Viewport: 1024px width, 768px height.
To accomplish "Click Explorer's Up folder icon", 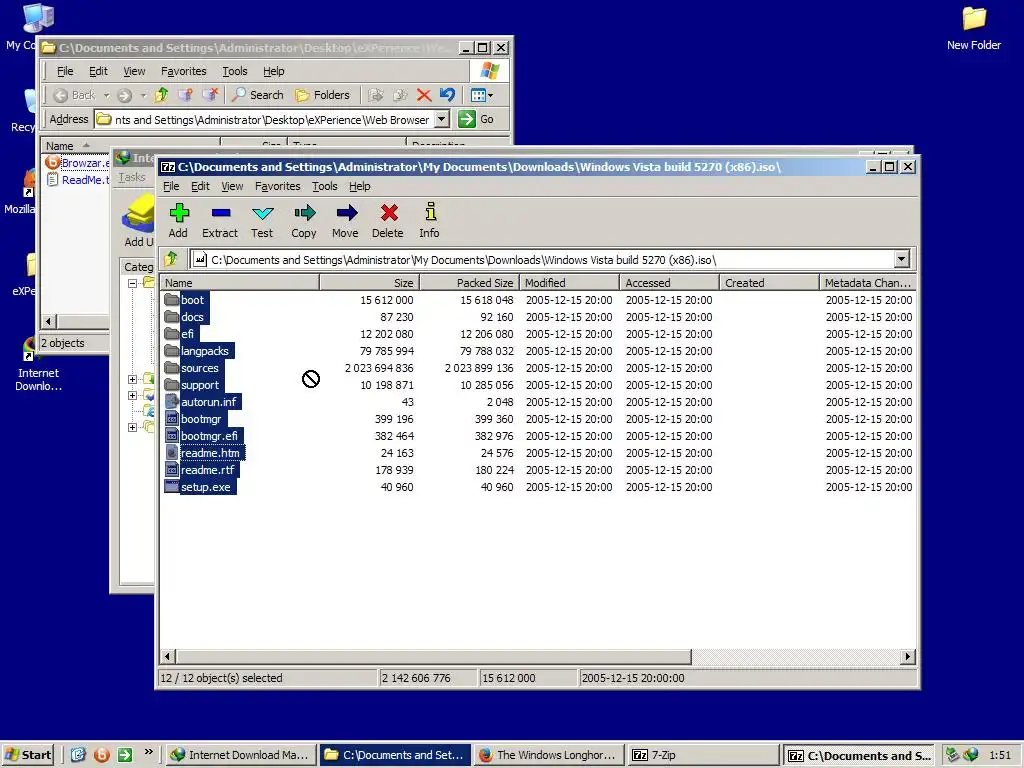I will [x=161, y=95].
